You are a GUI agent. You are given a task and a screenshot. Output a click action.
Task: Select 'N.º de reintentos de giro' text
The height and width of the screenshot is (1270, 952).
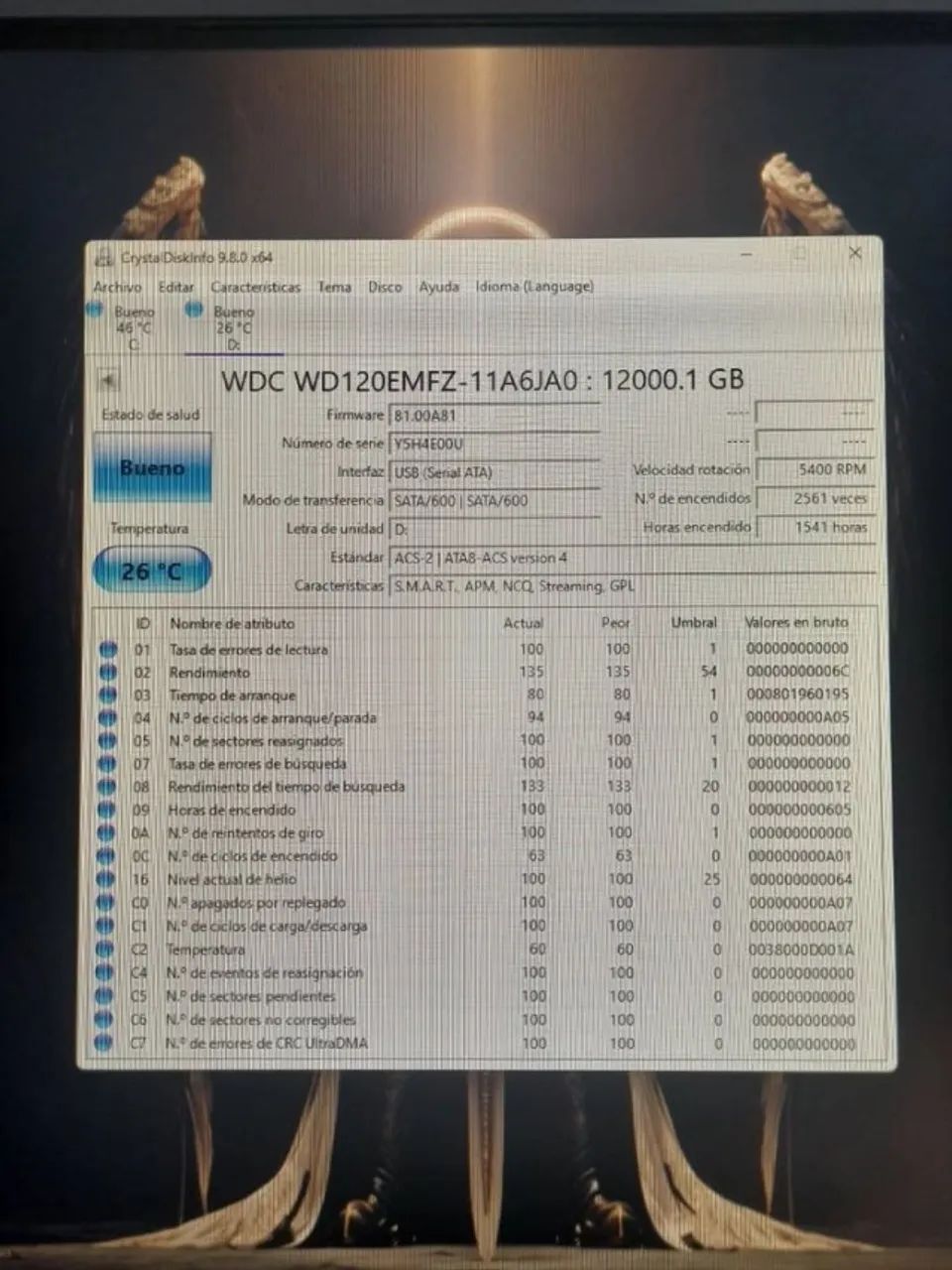click(x=245, y=833)
